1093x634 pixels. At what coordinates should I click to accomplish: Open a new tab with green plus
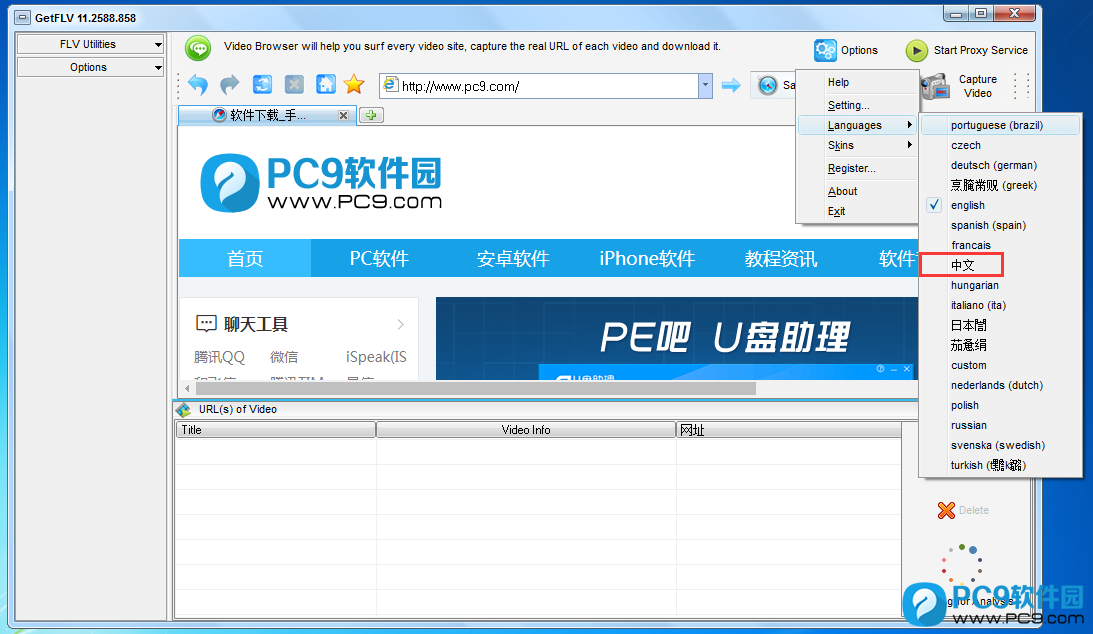pos(371,115)
